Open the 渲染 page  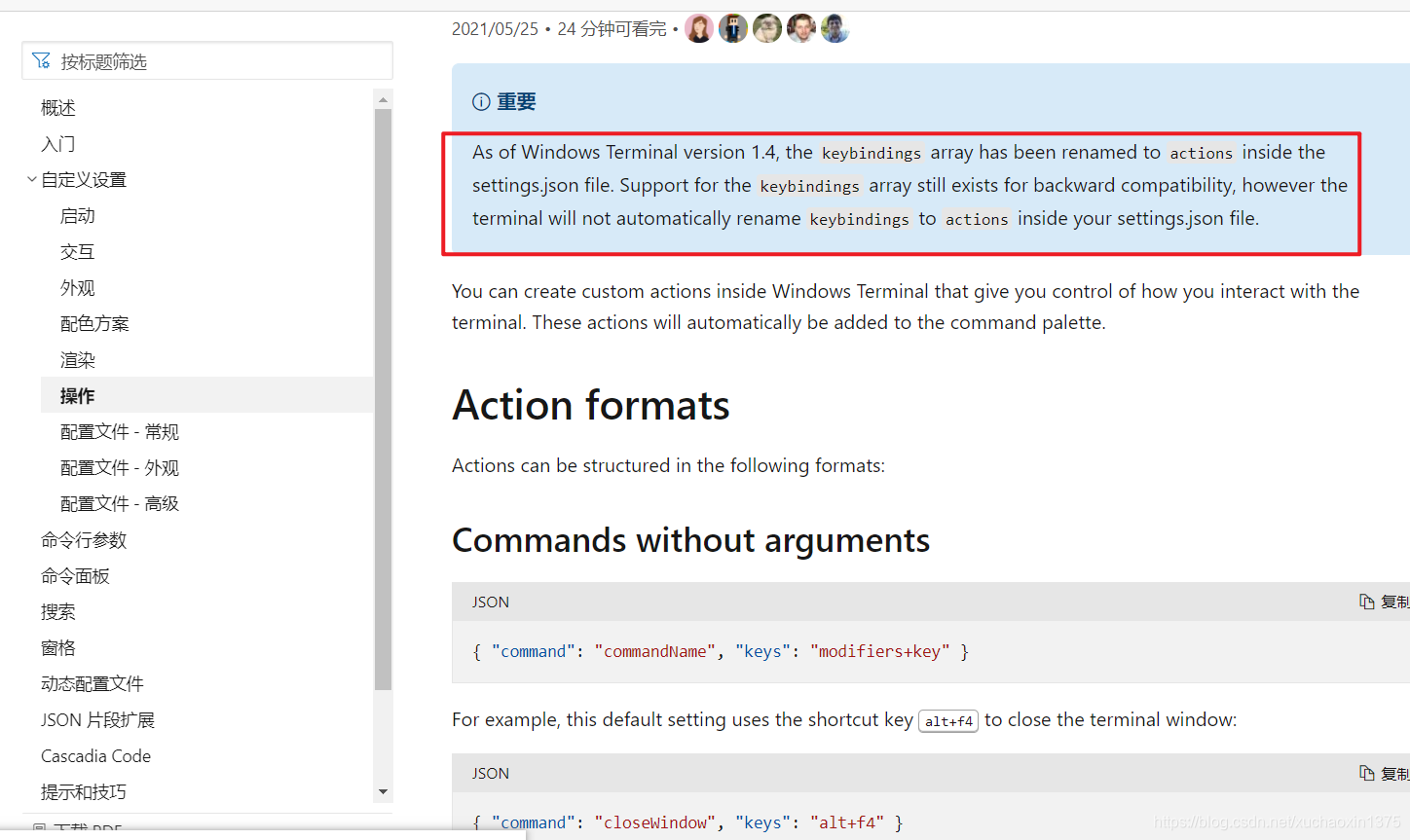[78, 359]
